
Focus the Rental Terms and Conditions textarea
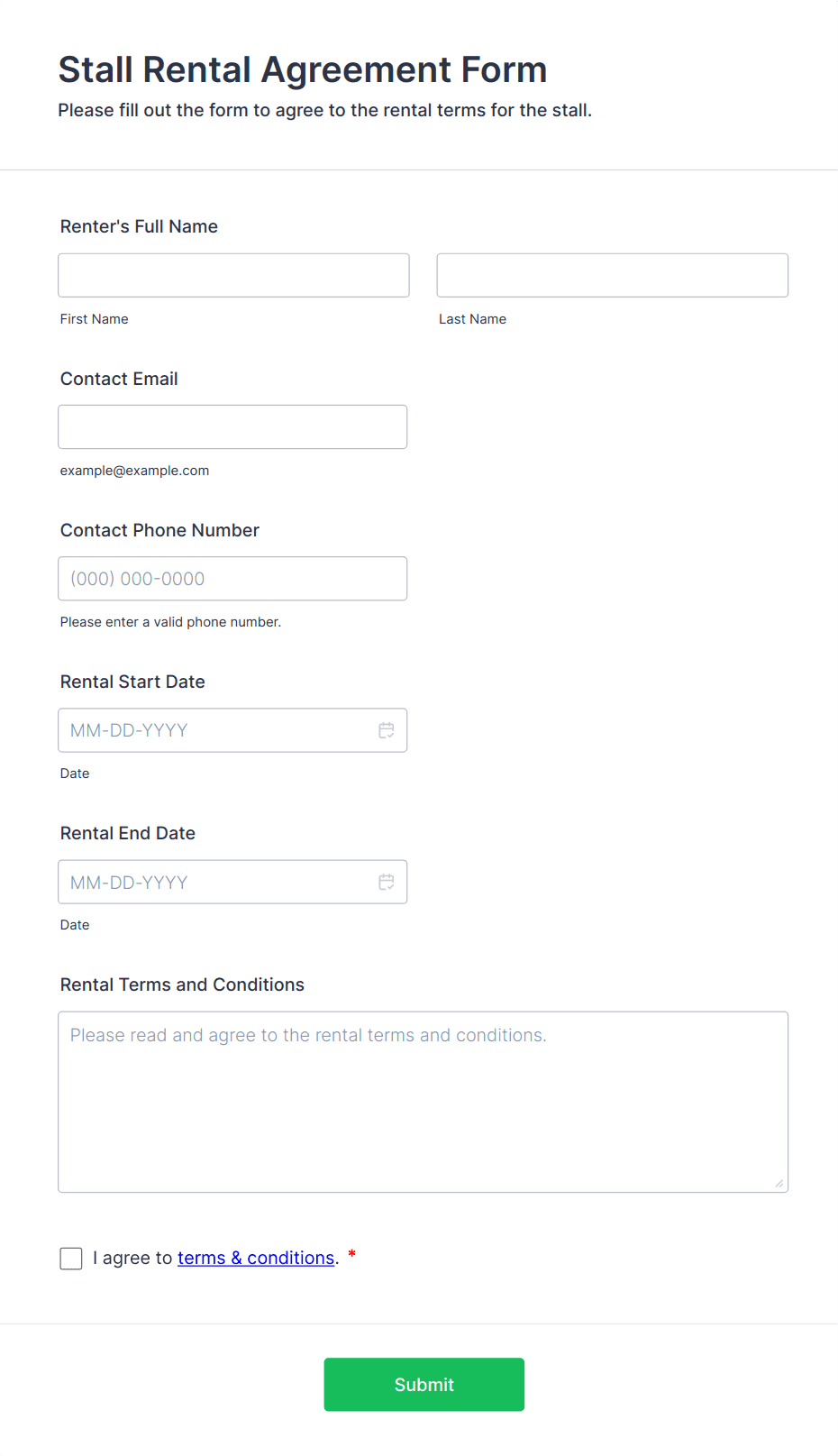coord(423,1102)
